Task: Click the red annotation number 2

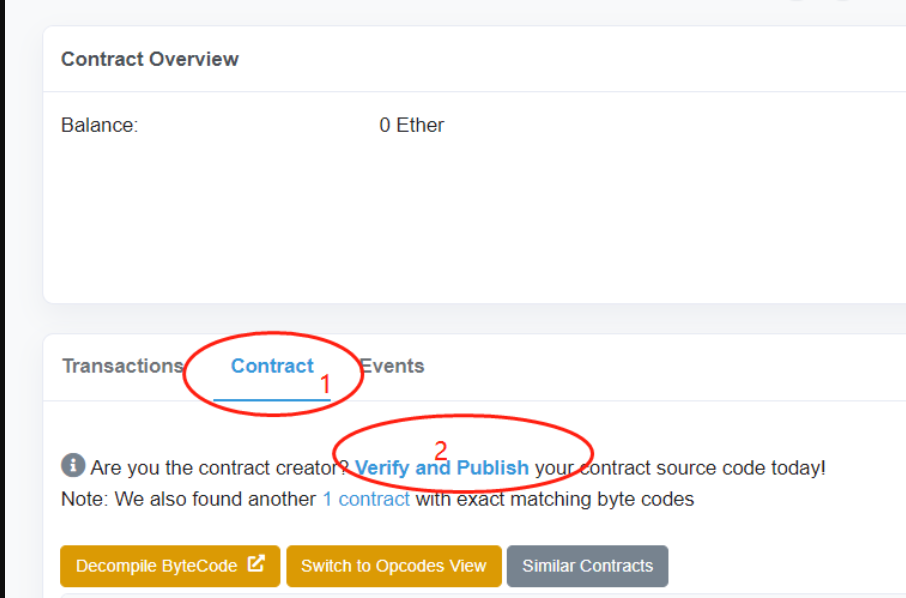Action: click(441, 450)
